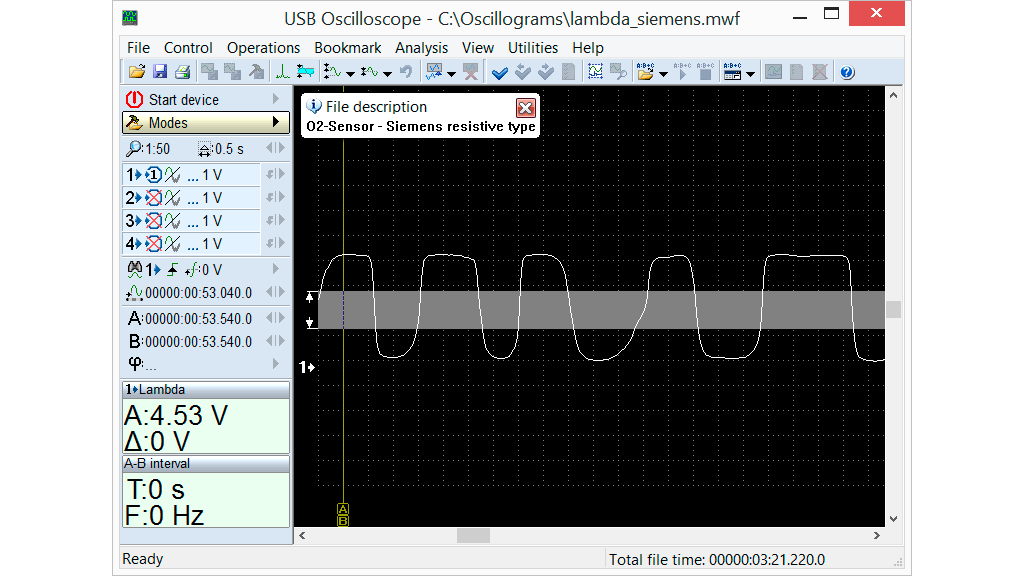Click the red X waveform toolbar icon
This screenshot has height=576, width=1024.
[470, 72]
